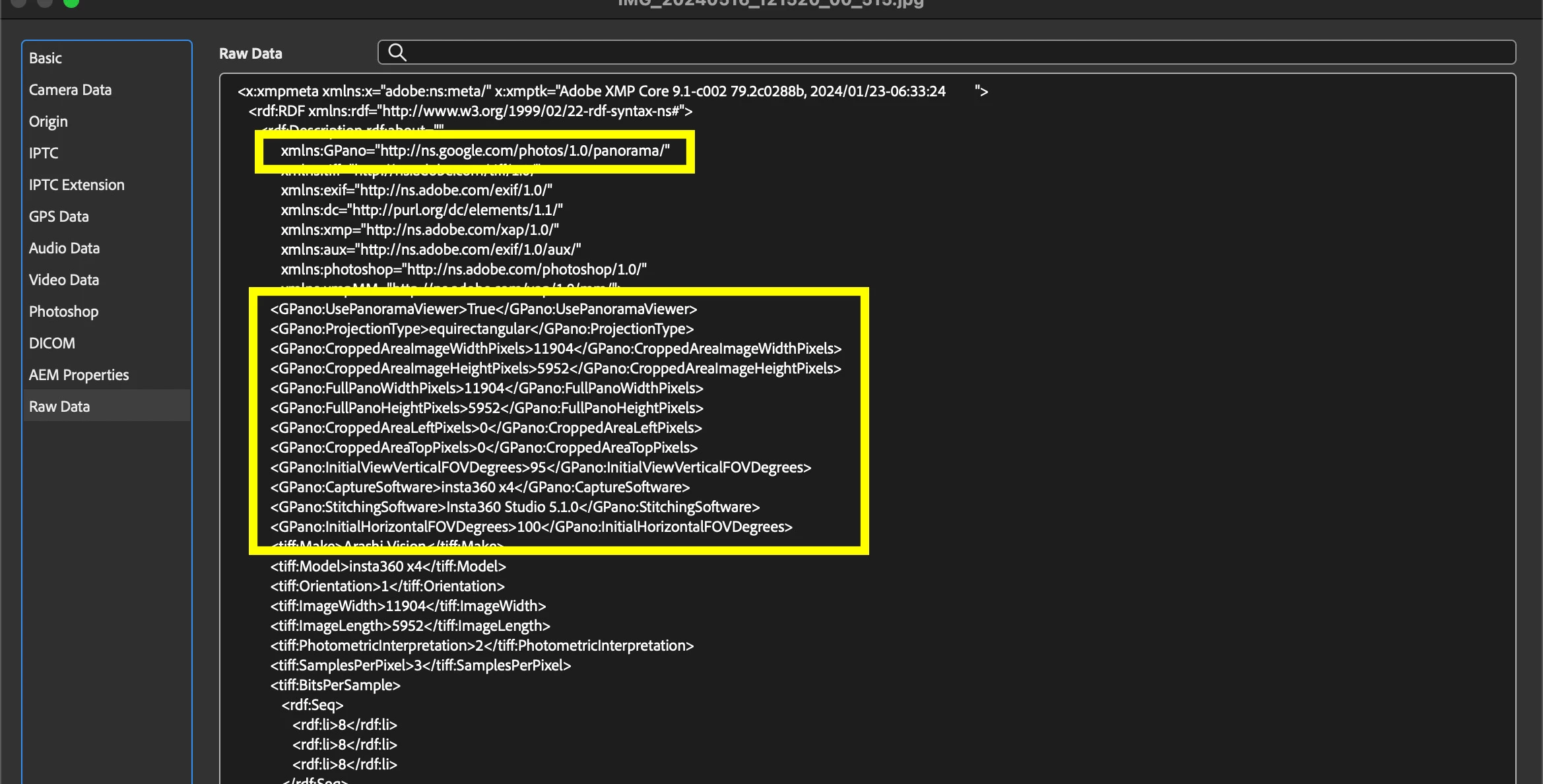Open the DICOM section
This screenshot has height=784, width=1543.
click(51, 343)
